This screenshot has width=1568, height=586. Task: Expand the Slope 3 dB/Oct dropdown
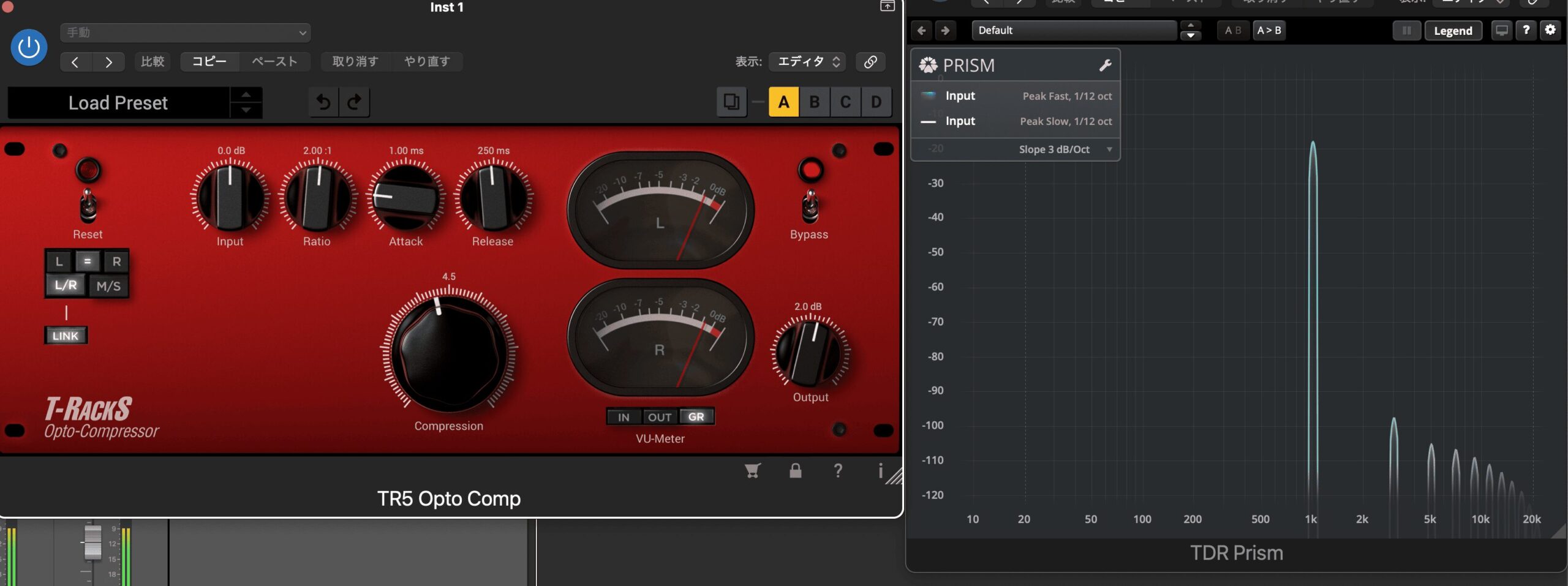tap(1063, 149)
